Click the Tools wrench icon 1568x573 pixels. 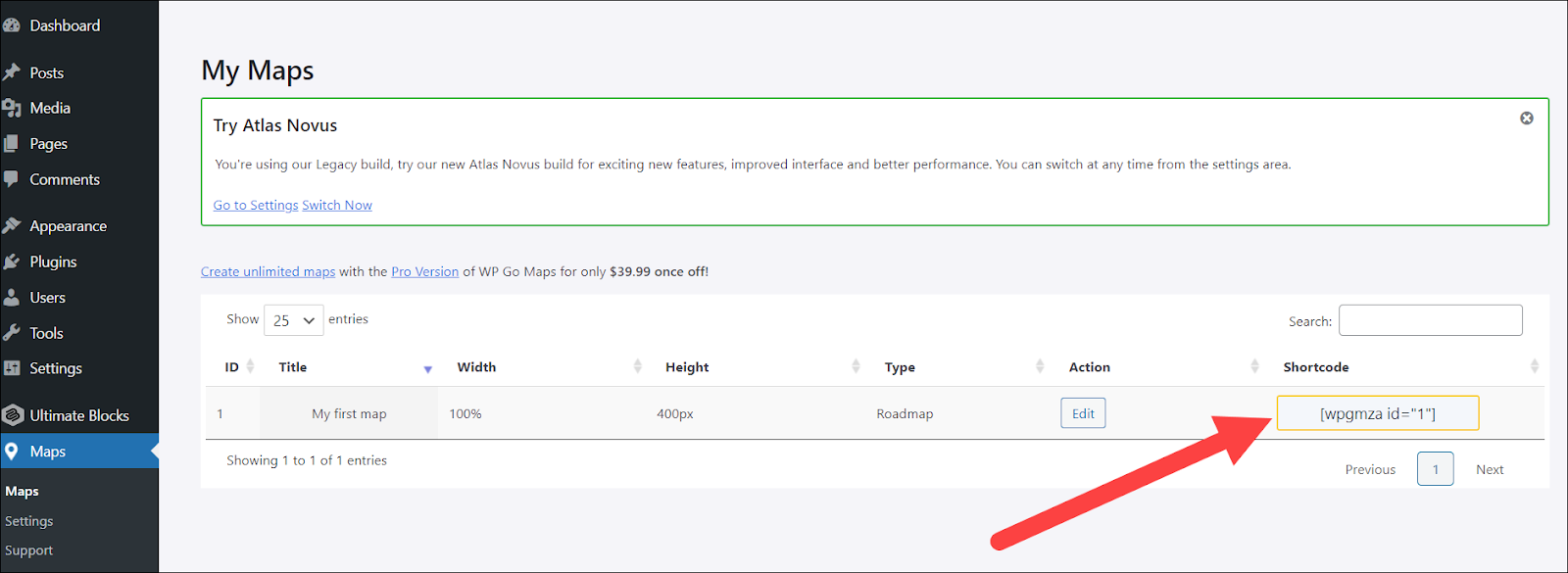pyautogui.click(x=12, y=333)
